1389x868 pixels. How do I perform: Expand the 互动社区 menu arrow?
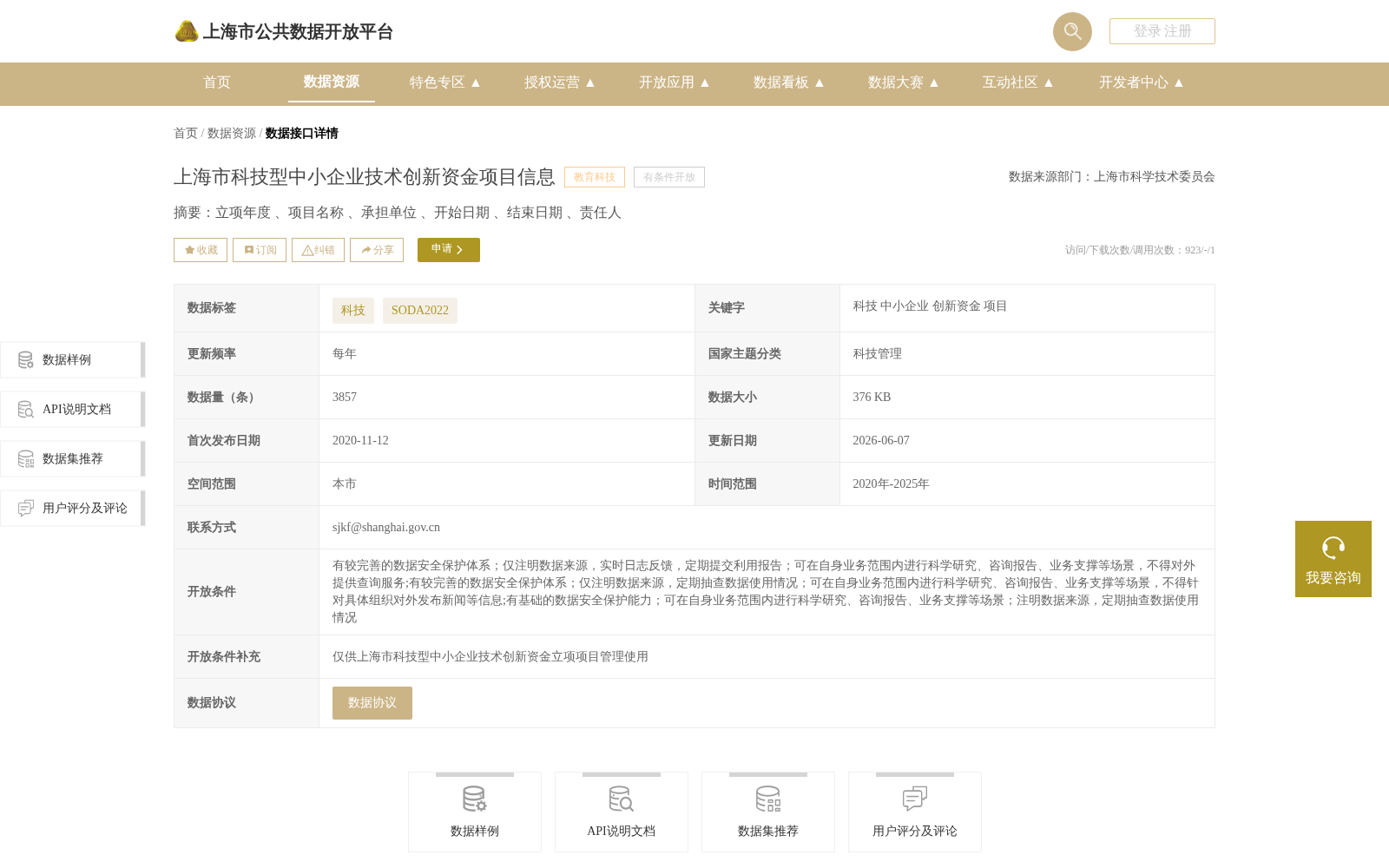1049,82
